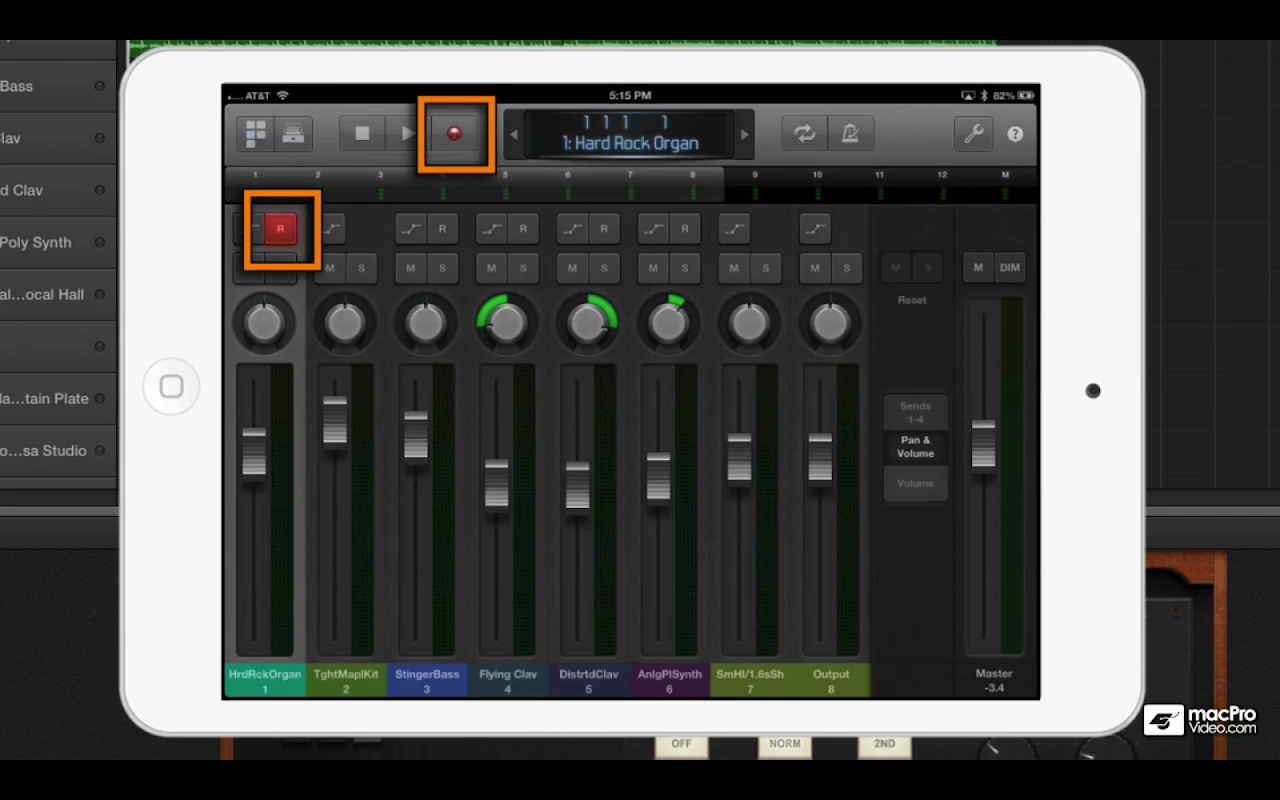Start recording with the red record button
Viewport: 1280px width, 800px height.
pyautogui.click(x=454, y=133)
